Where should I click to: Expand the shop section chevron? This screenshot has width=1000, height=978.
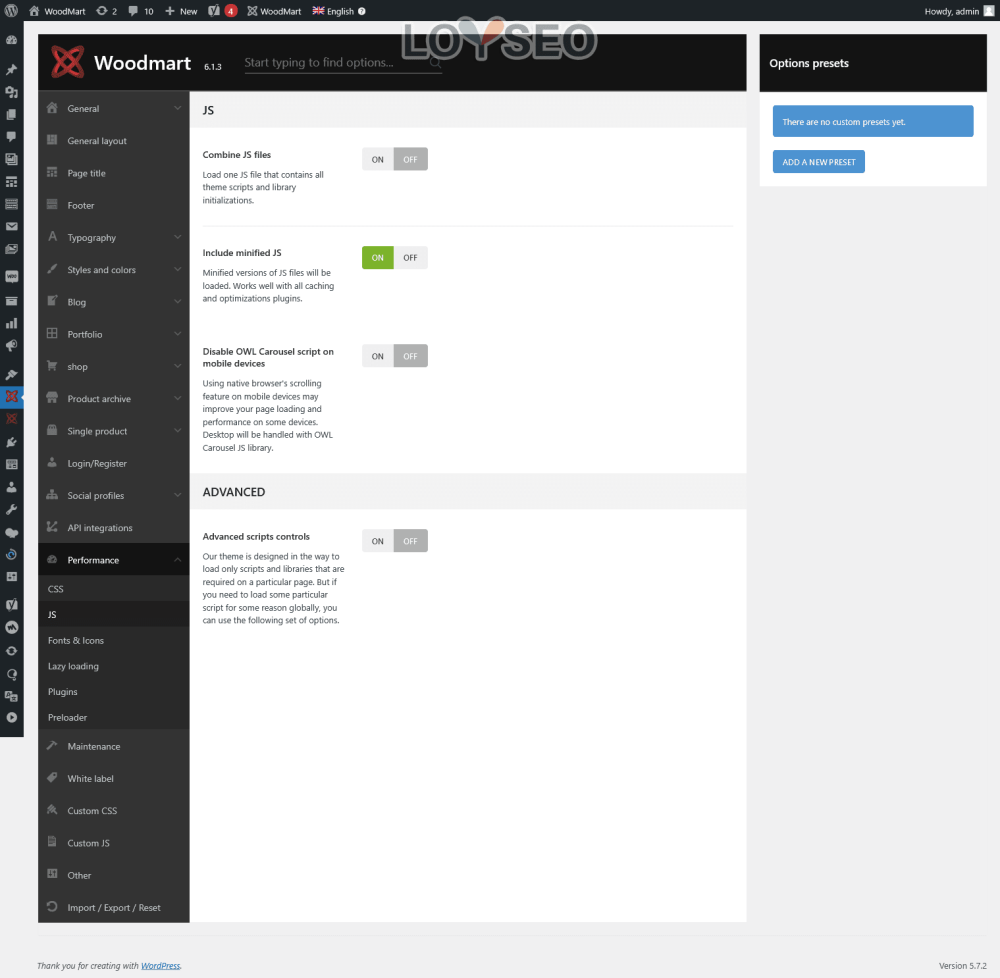177,367
